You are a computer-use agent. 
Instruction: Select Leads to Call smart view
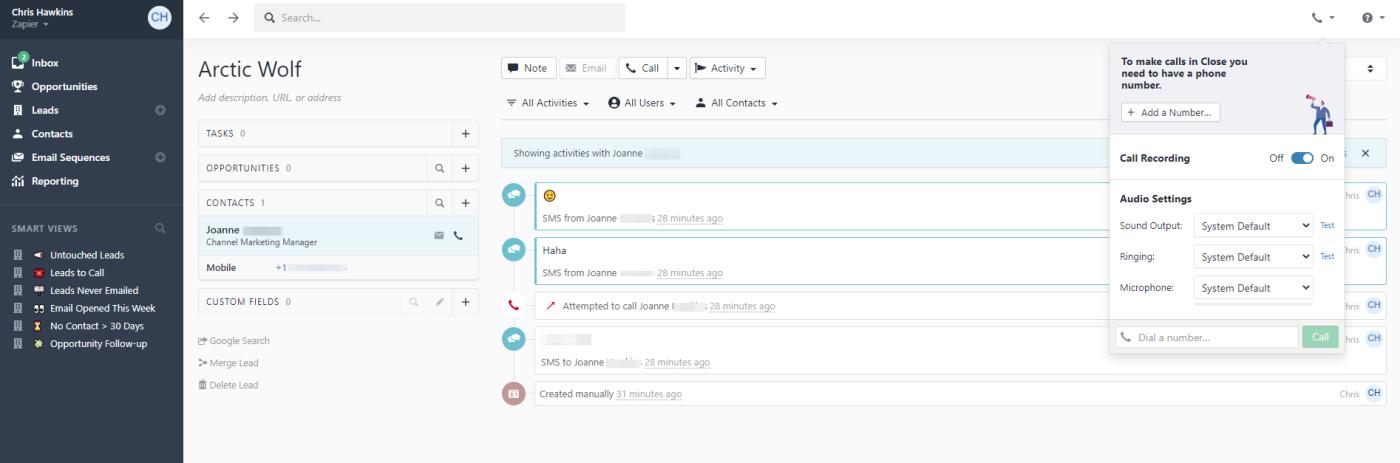point(76,272)
